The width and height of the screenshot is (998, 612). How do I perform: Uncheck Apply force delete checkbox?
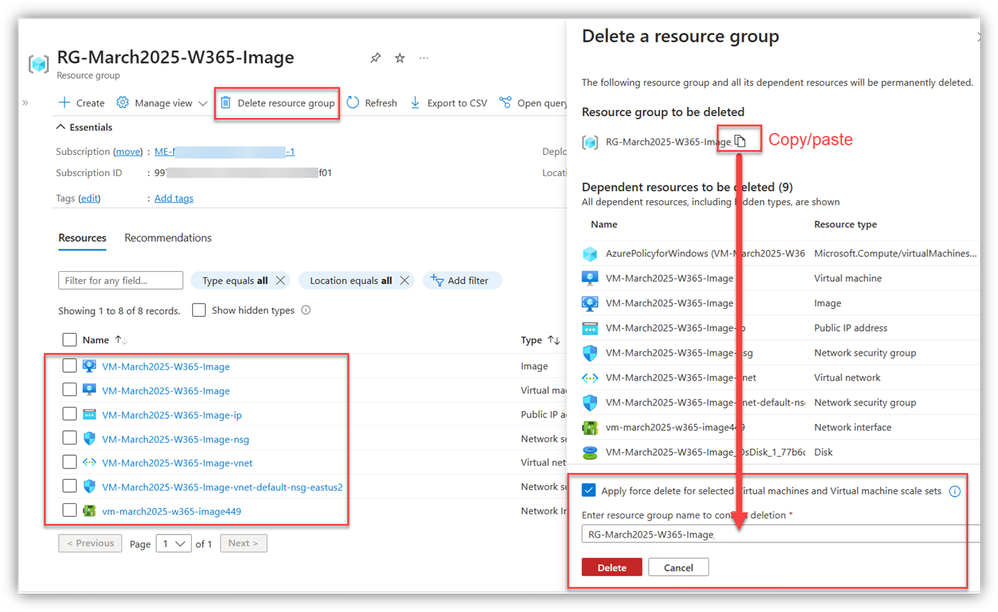tap(589, 490)
